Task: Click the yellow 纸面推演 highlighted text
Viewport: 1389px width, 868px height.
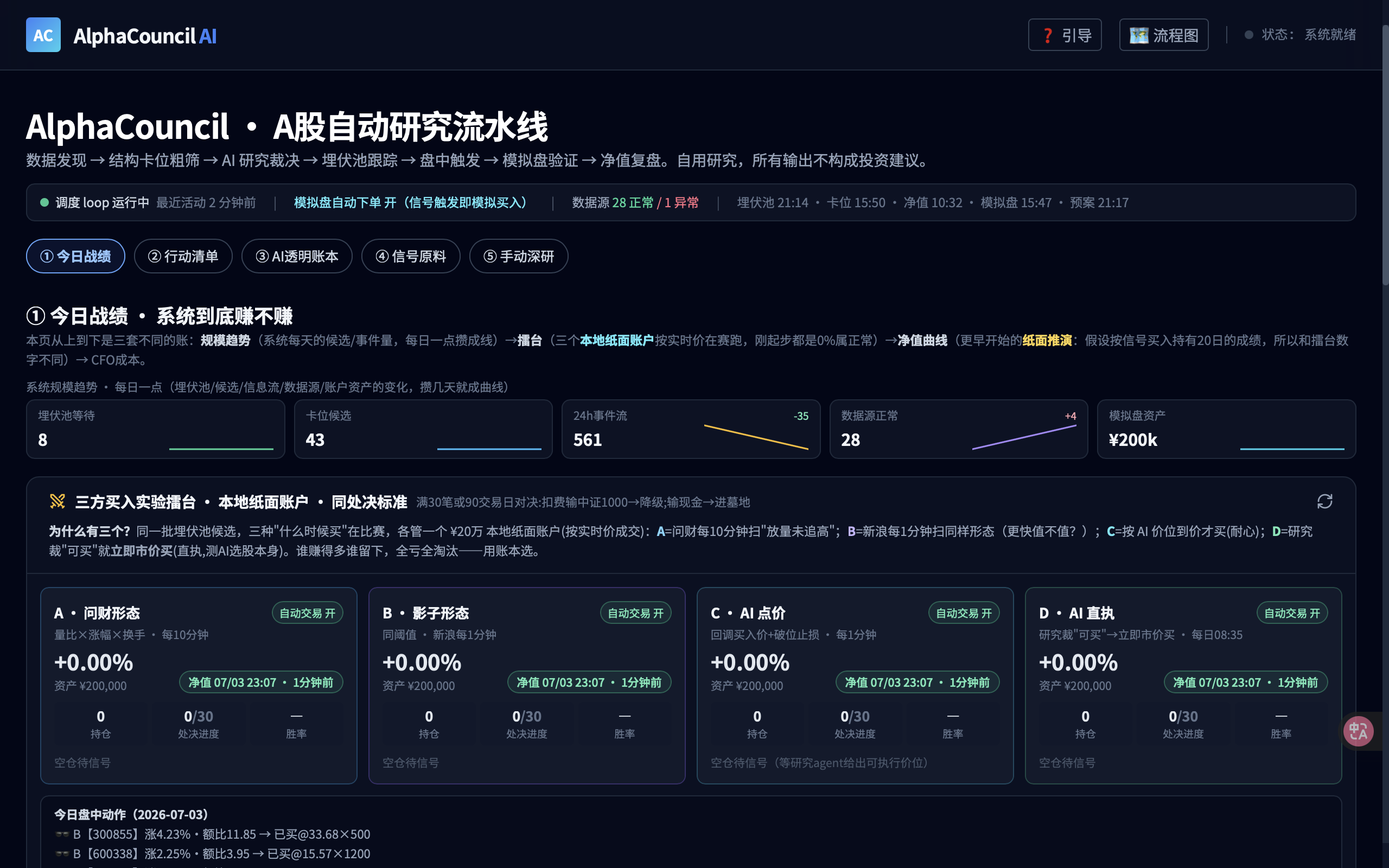Action: coord(1047,341)
